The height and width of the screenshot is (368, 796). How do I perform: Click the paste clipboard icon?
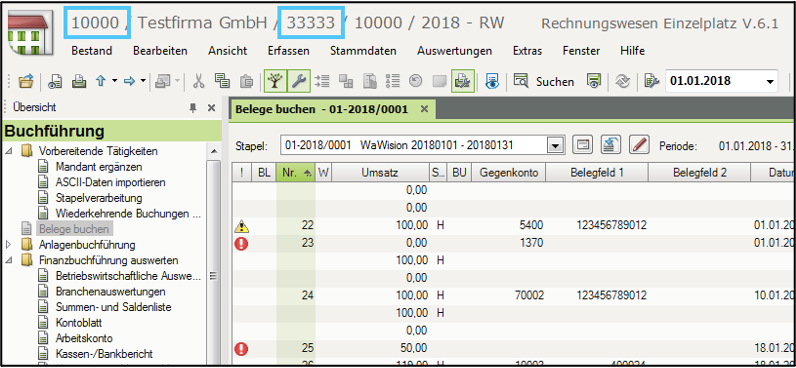[246, 81]
